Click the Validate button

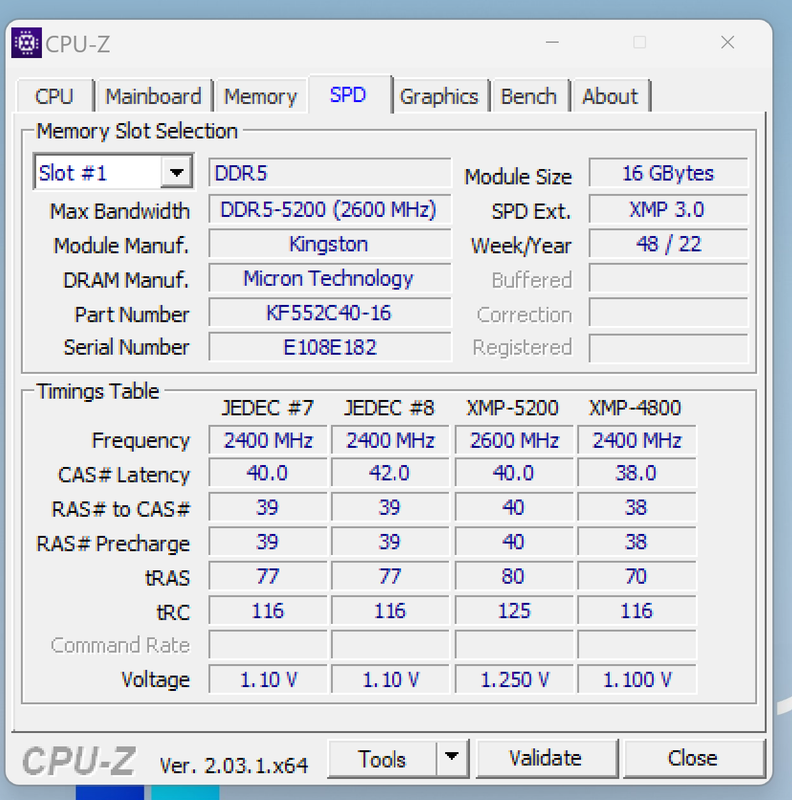coord(546,758)
